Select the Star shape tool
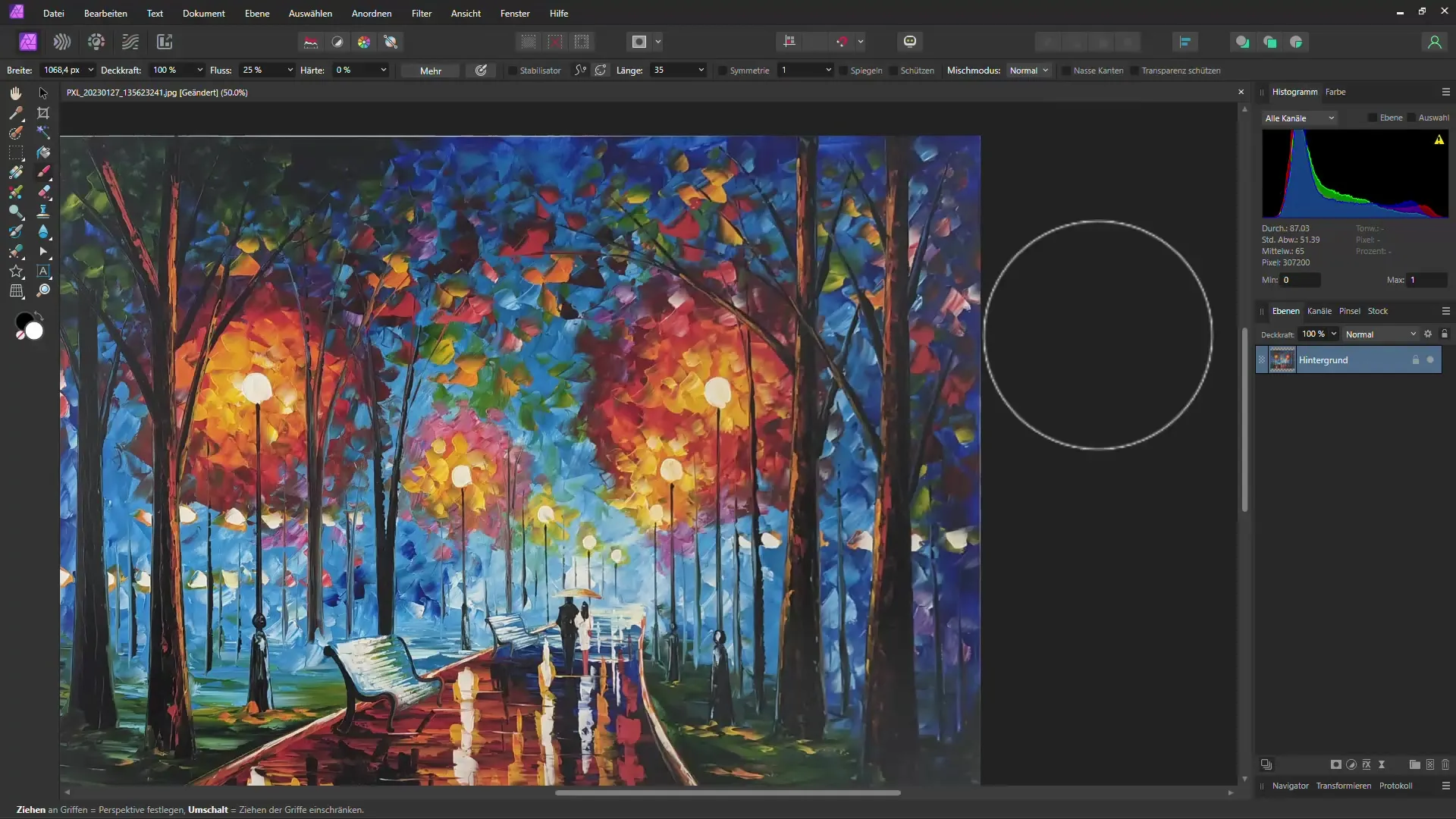This screenshot has width=1456, height=819. point(15,271)
